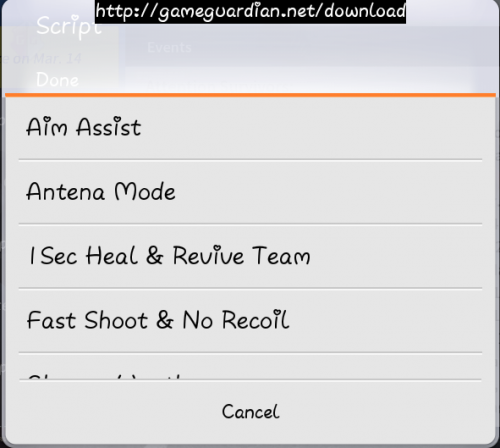This screenshot has width=500, height=448.
Task: Choose Antena Mode from the list
Action: tap(250, 192)
